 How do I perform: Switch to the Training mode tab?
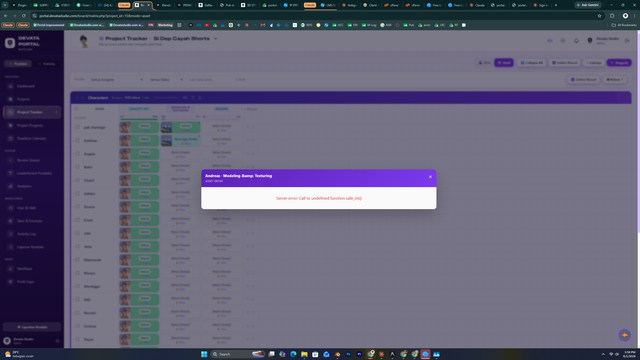pyautogui.click(x=47, y=64)
